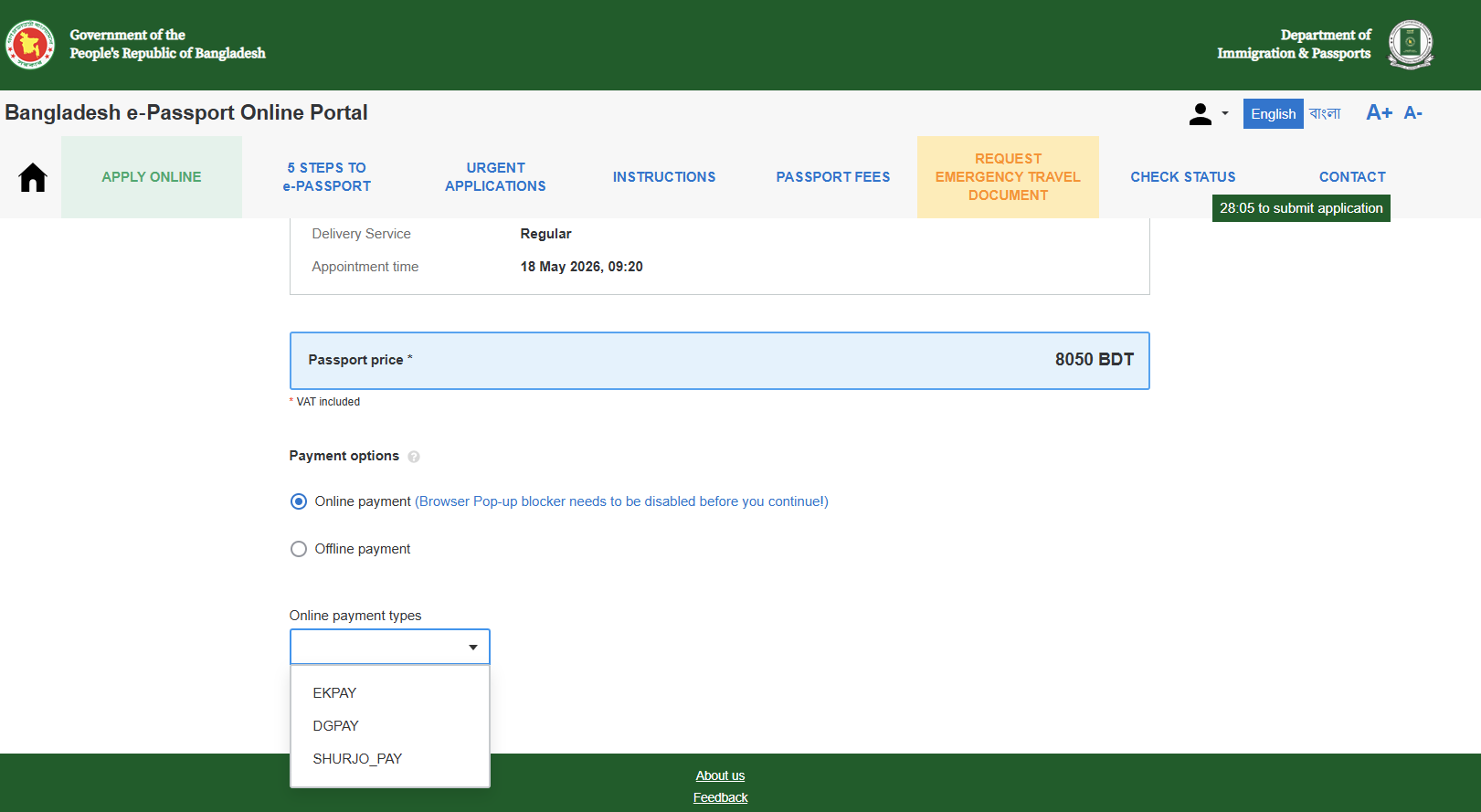Go to the home icon
Viewport: 1481px width, 812px height.
click(x=33, y=177)
